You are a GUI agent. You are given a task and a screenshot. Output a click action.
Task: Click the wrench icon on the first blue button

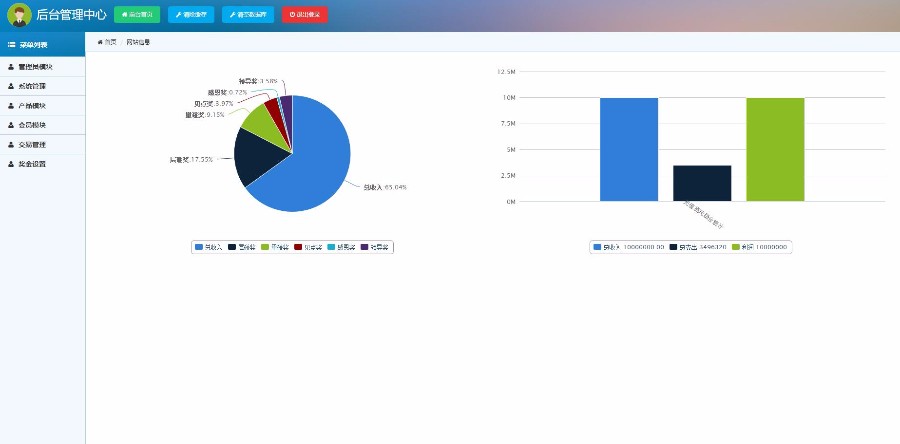pos(179,15)
